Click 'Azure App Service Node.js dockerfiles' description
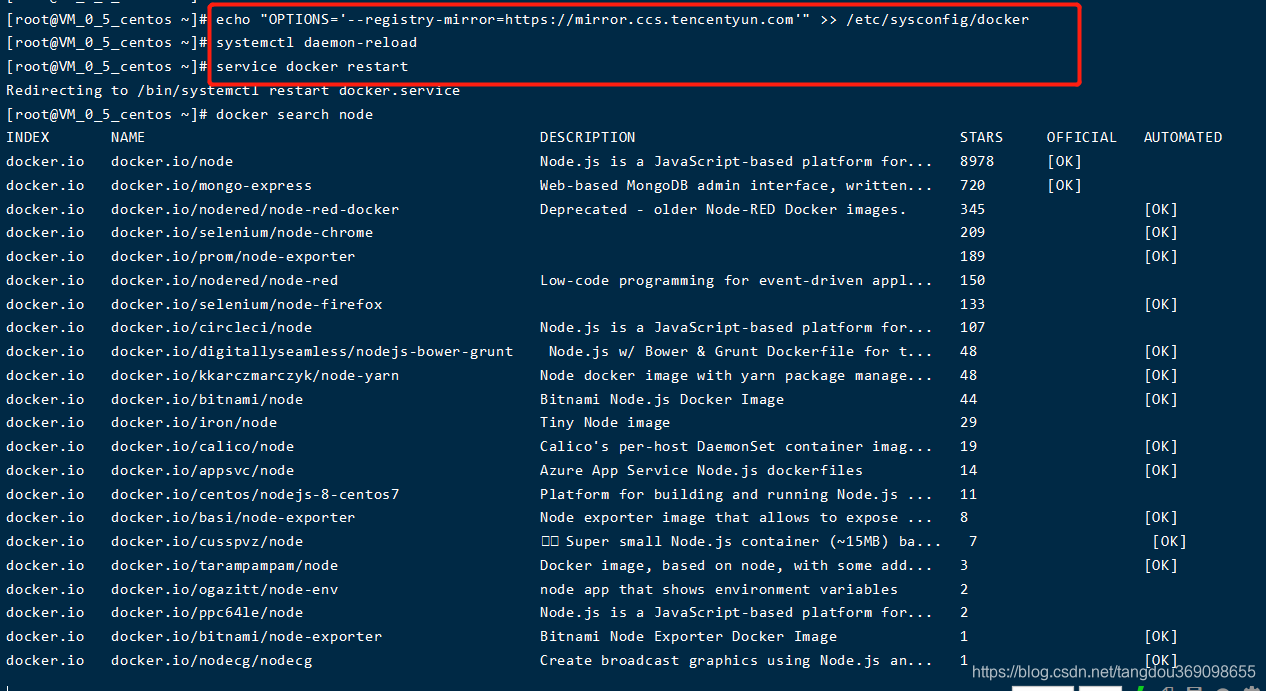The height and width of the screenshot is (691, 1266). (x=701, y=470)
